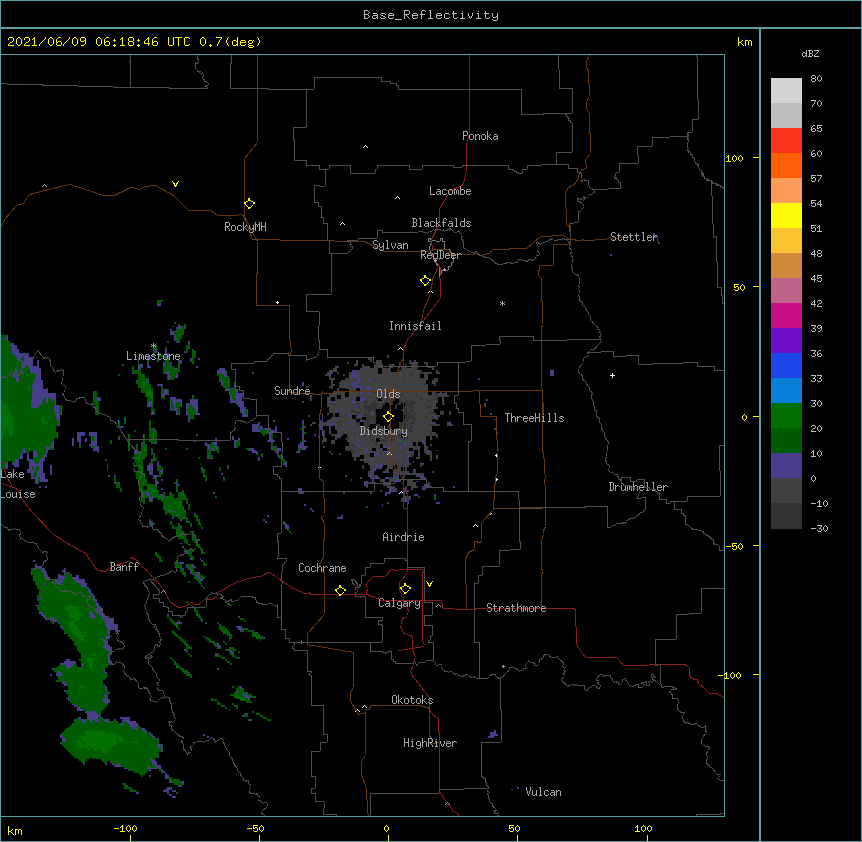Click the white plus marker north of Drumheller
862x842 pixels.
(612, 375)
